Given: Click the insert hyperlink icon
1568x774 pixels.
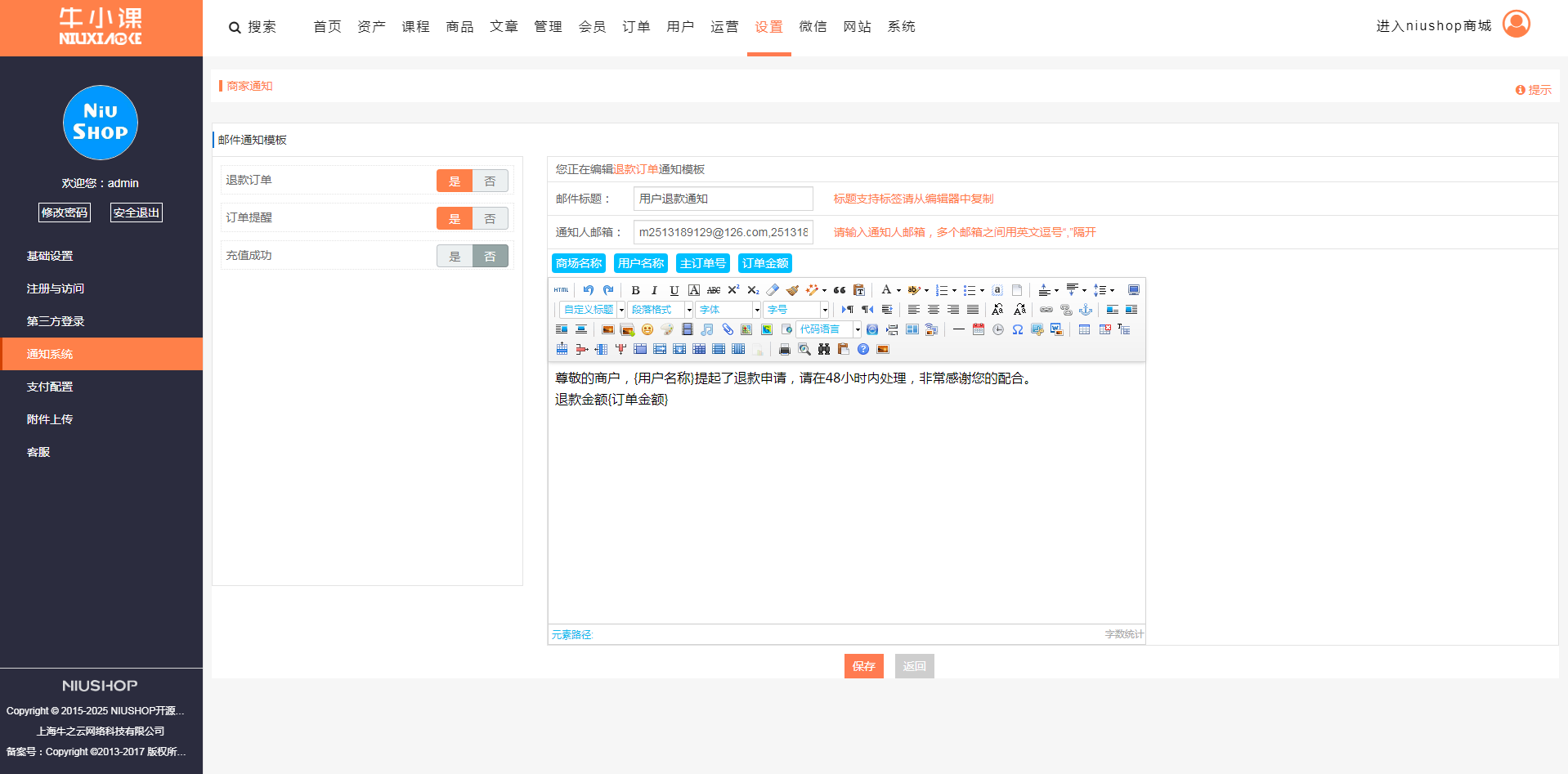Looking at the screenshot, I should [1046, 310].
